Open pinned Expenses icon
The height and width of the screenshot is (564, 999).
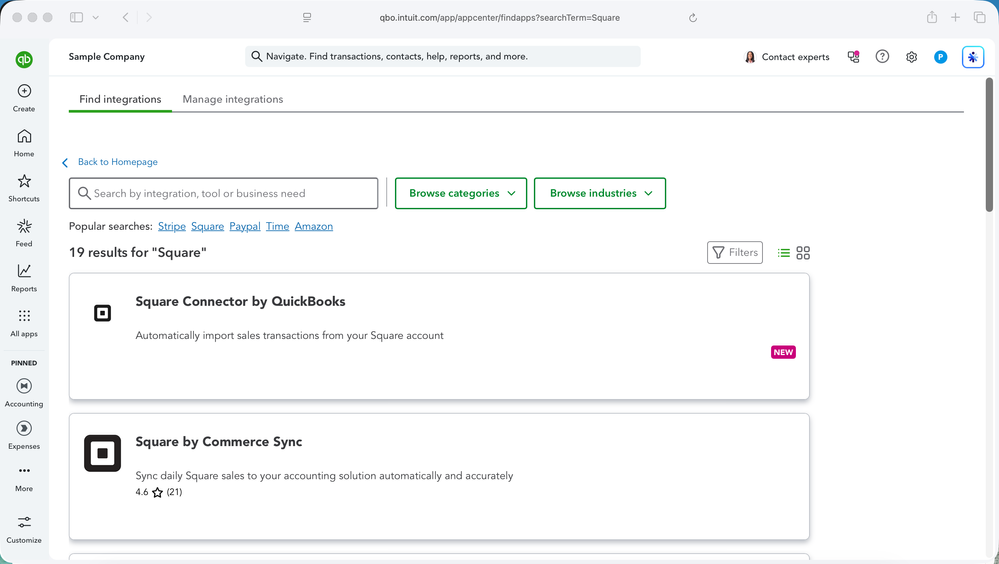click(24, 428)
